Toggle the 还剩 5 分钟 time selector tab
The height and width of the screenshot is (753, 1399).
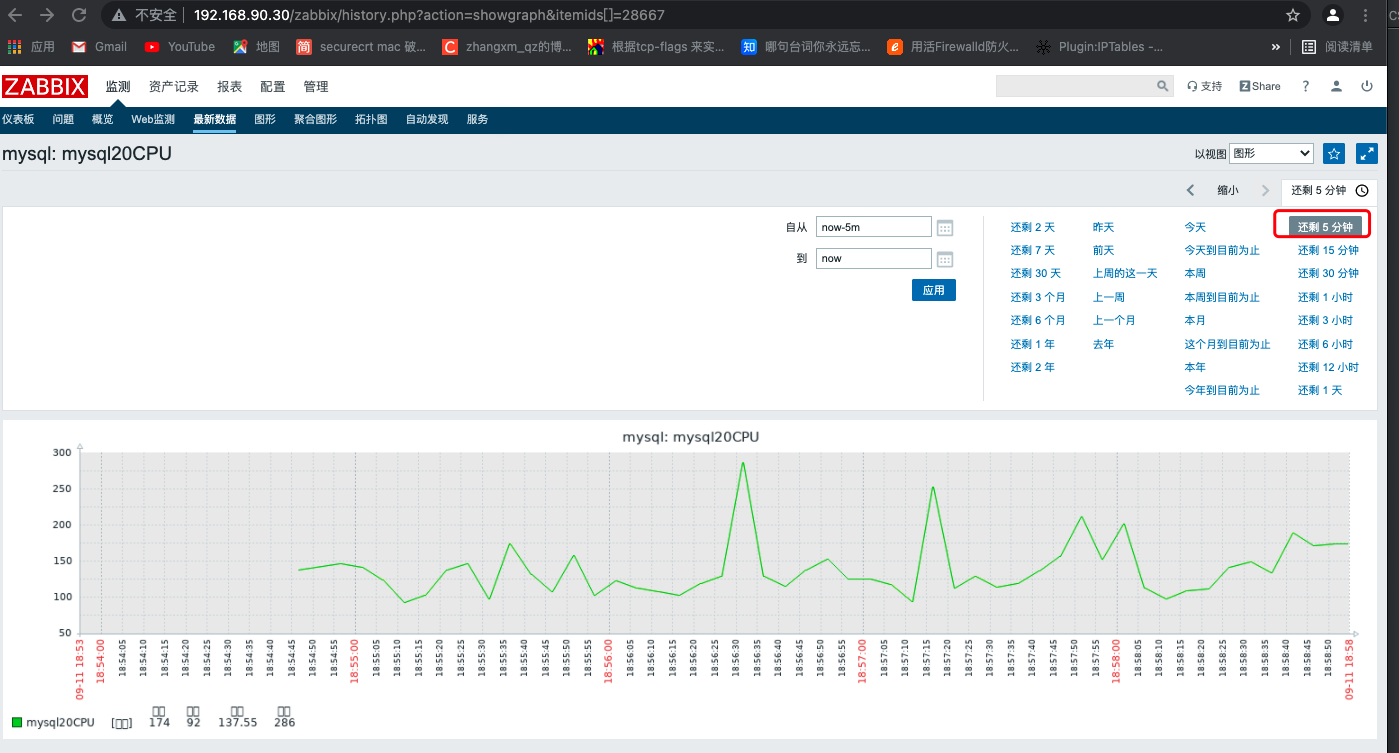1329,190
